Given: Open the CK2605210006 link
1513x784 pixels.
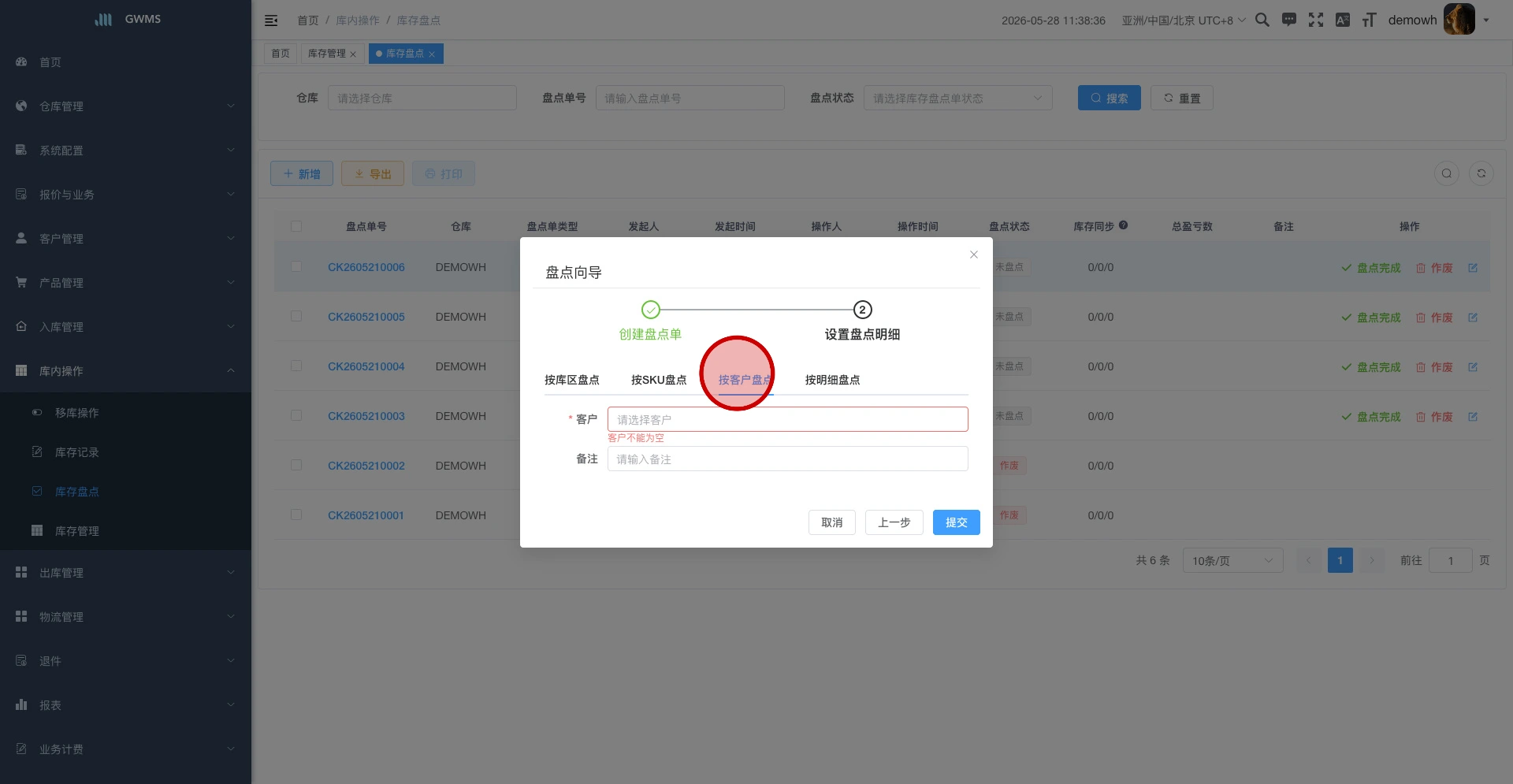Looking at the screenshot, I should click(366, 267).
